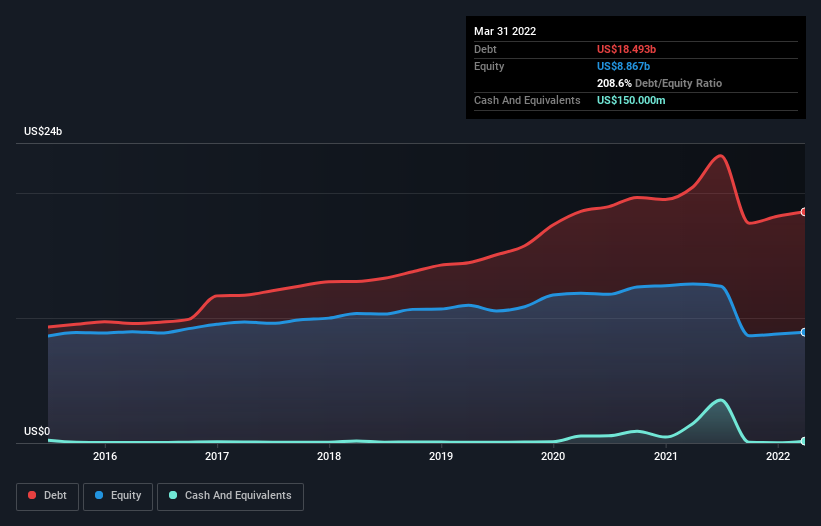The height and width of the screenshot is (526, 821).
Task: Click the 208.6% Debt/Equity Ratio text
Action: pos(659,83)
